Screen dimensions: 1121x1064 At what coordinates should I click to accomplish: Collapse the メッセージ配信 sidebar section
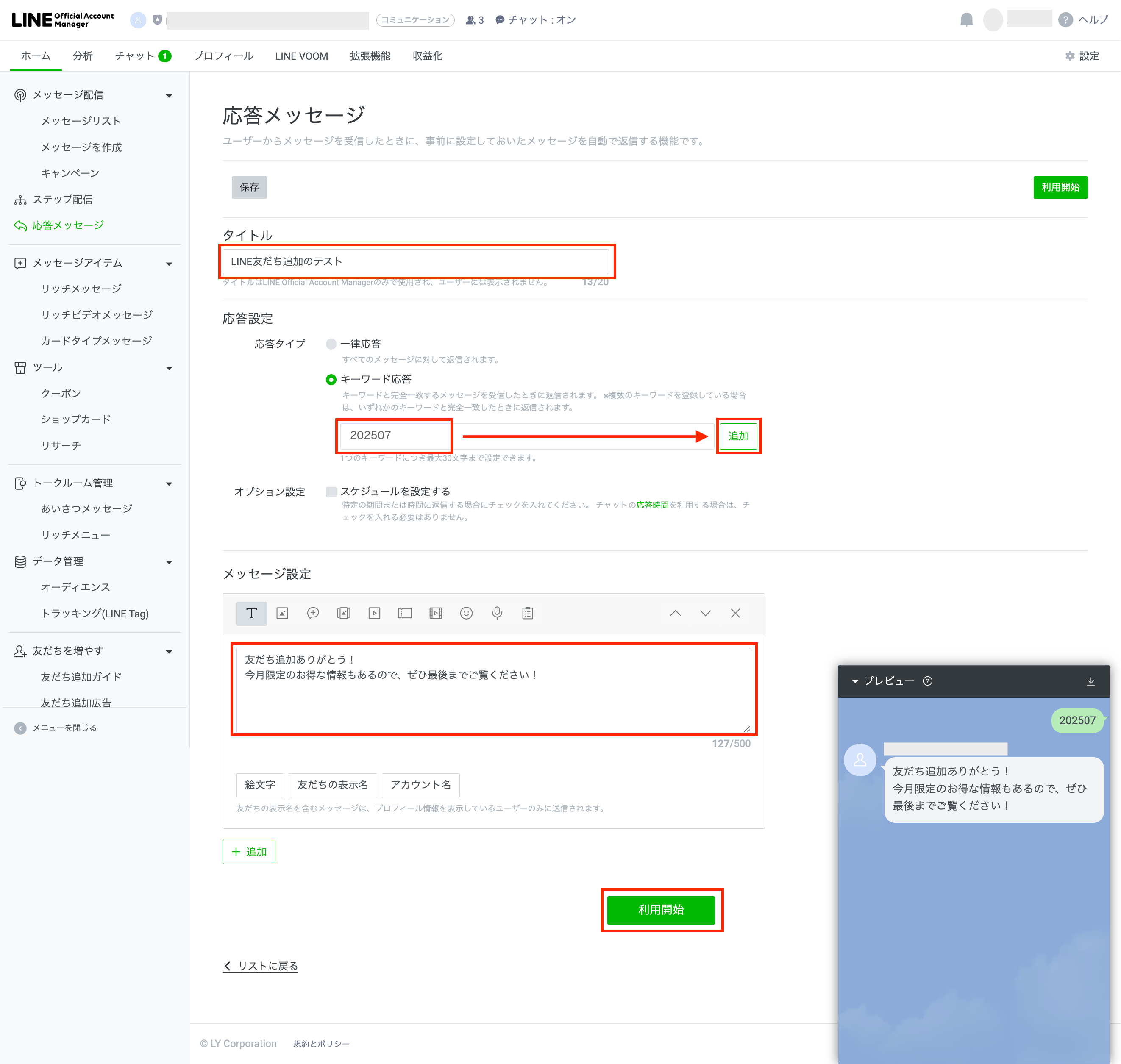[x=169, y=96]
